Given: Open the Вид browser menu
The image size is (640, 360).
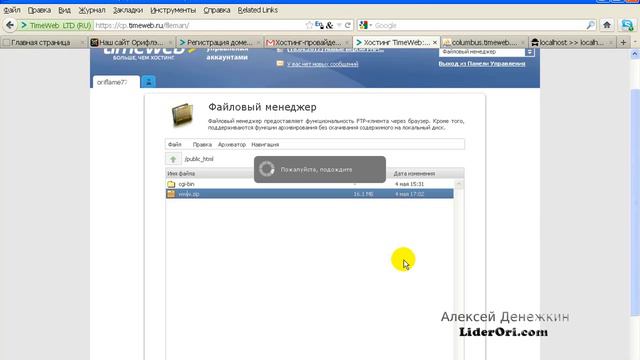Looking at the screenshot, I should click(x=64, y=10).
